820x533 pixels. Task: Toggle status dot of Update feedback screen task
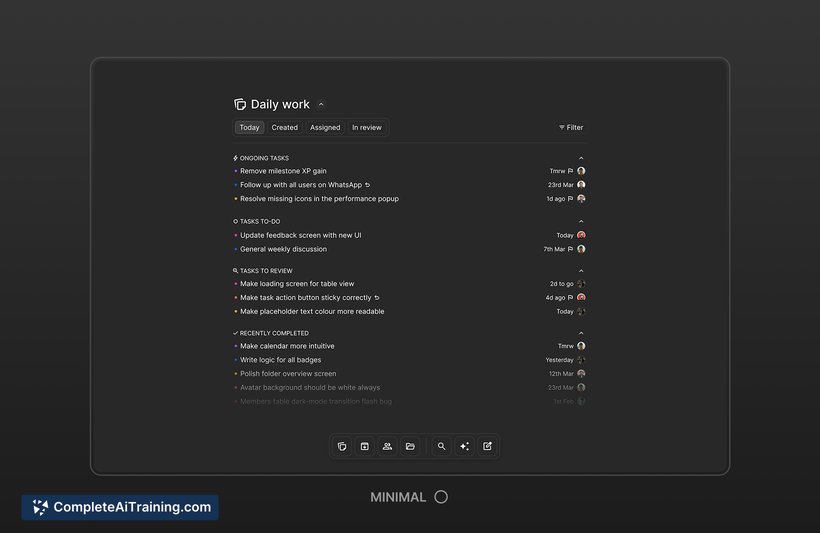[x=236, y=235]
